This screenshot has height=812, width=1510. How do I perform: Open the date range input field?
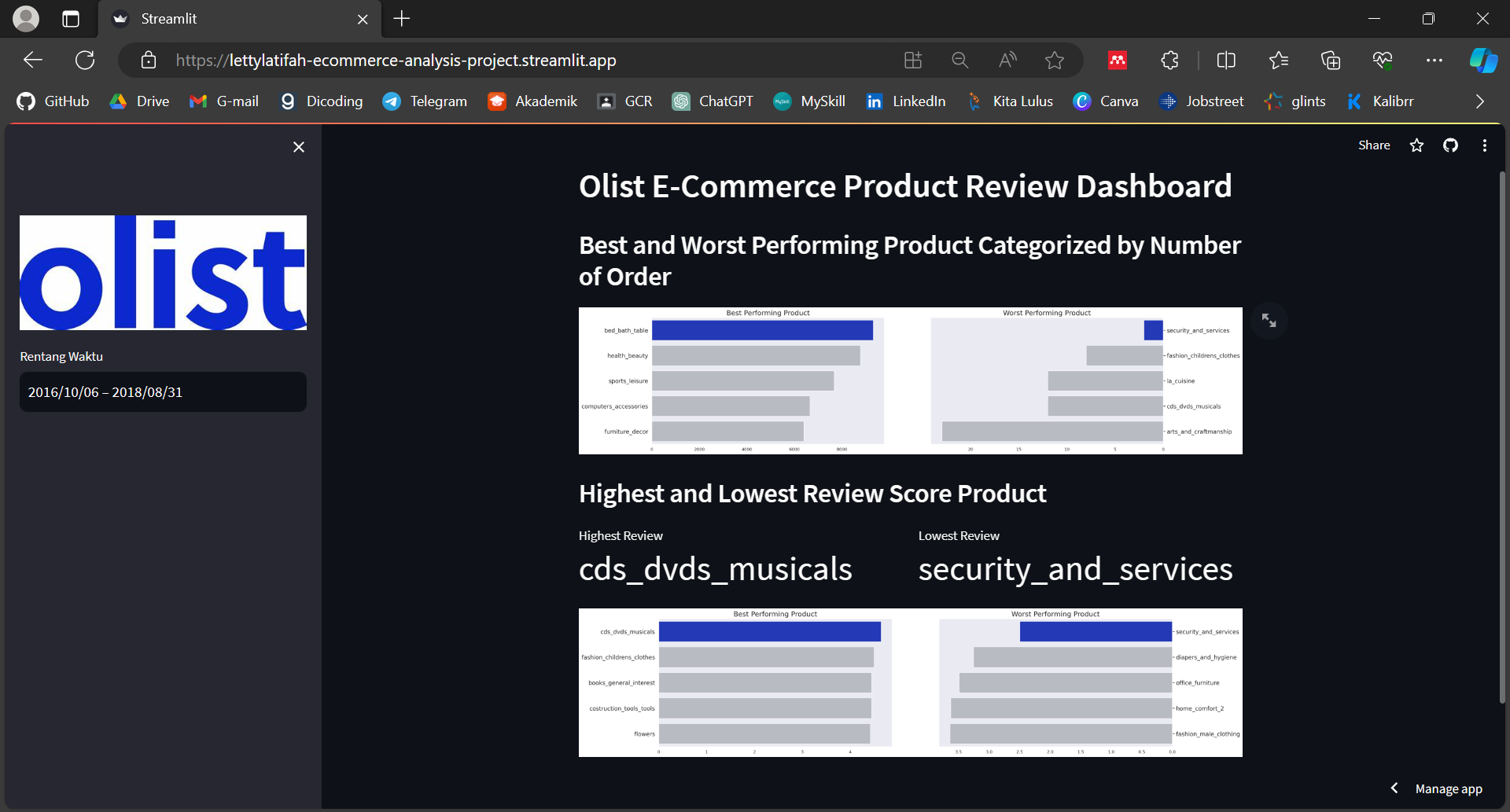point(163,391)
